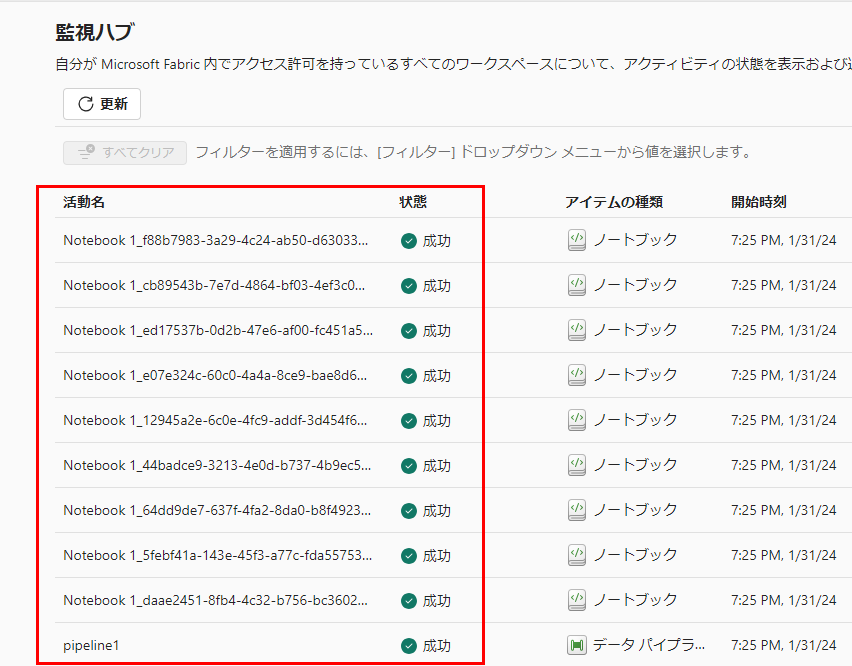Open activity Notebook 1_ed17537b-0d2b-47e6-af00-fc451a5...
The width and height of the screenshot is (852, 666).
pyautogui.click(x=218, y=330)
